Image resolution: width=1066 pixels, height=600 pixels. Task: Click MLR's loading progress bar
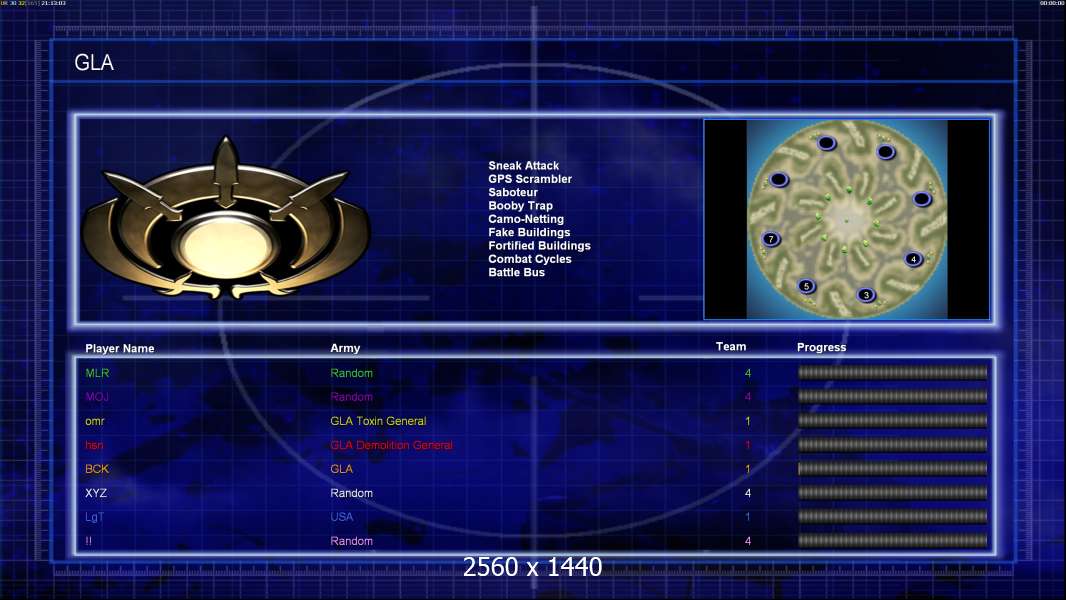point(892,372)
